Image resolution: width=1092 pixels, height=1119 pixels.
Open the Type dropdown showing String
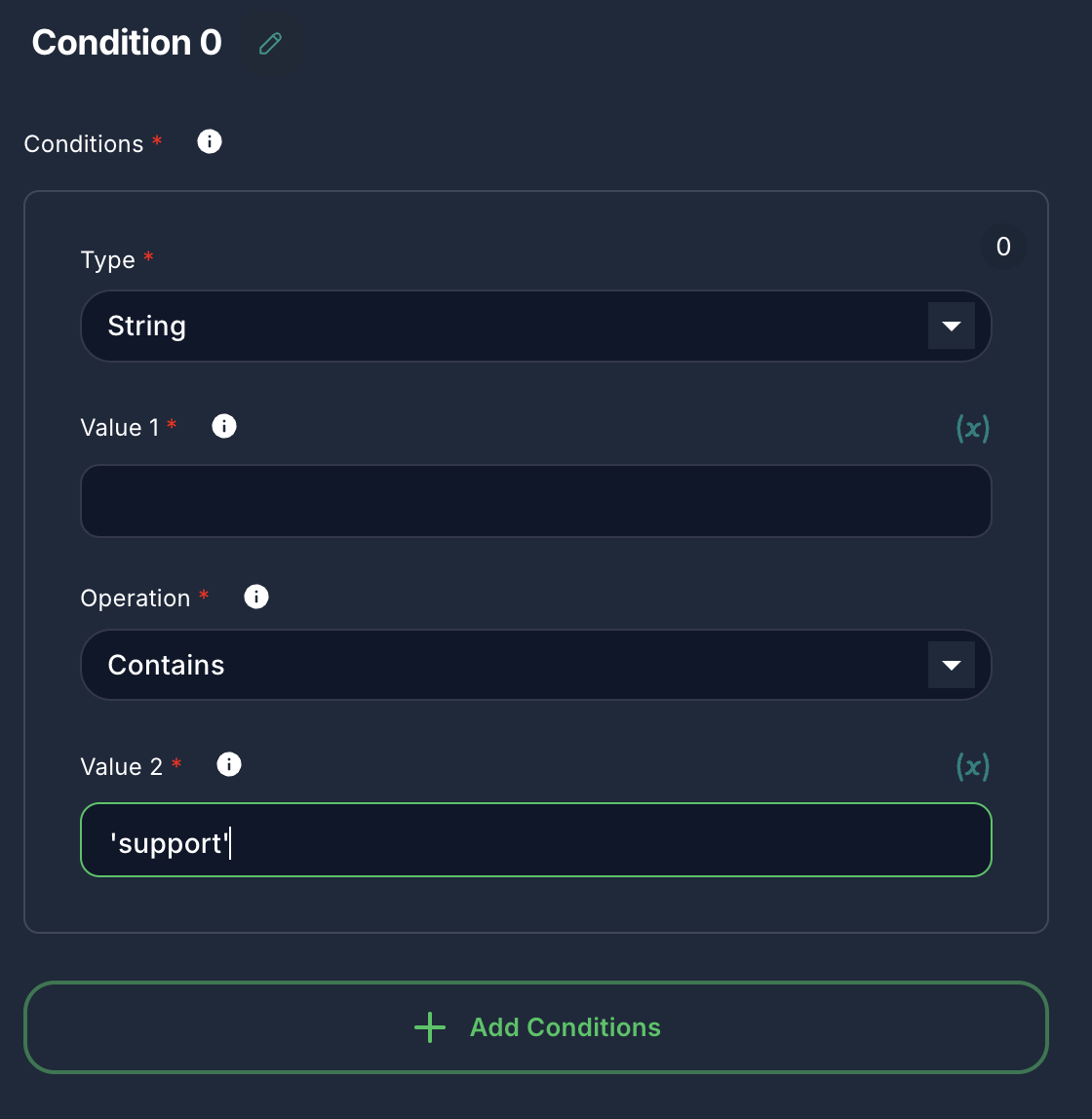click(x=536, y=326)
